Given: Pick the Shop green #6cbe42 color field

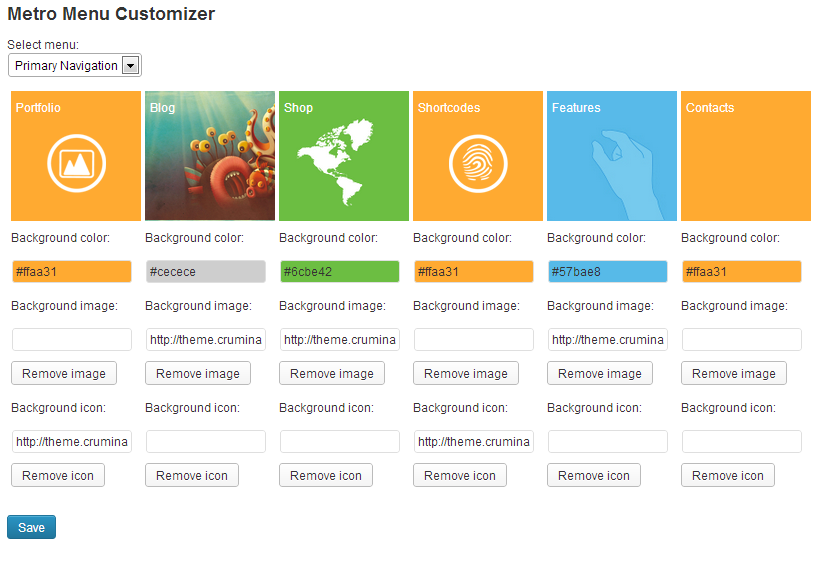Looking at the screenshot, I should coord(339,272).
